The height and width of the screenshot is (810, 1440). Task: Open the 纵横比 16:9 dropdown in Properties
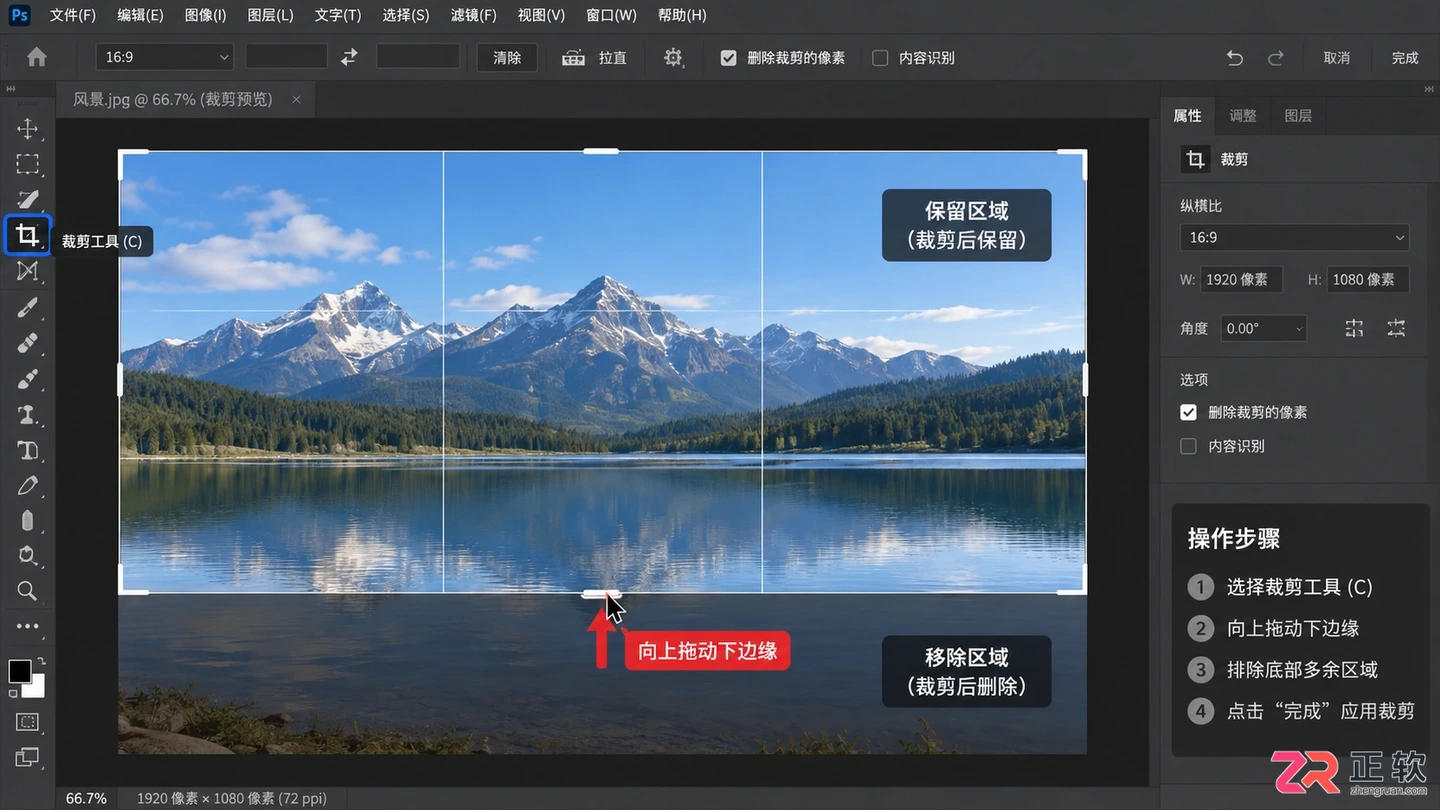point(1294,238)
